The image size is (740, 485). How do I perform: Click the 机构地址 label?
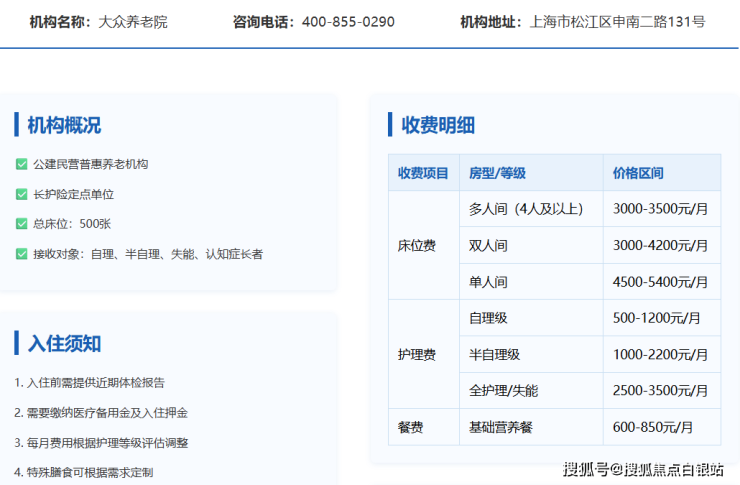pyautogui.click(x=491, y=22)
